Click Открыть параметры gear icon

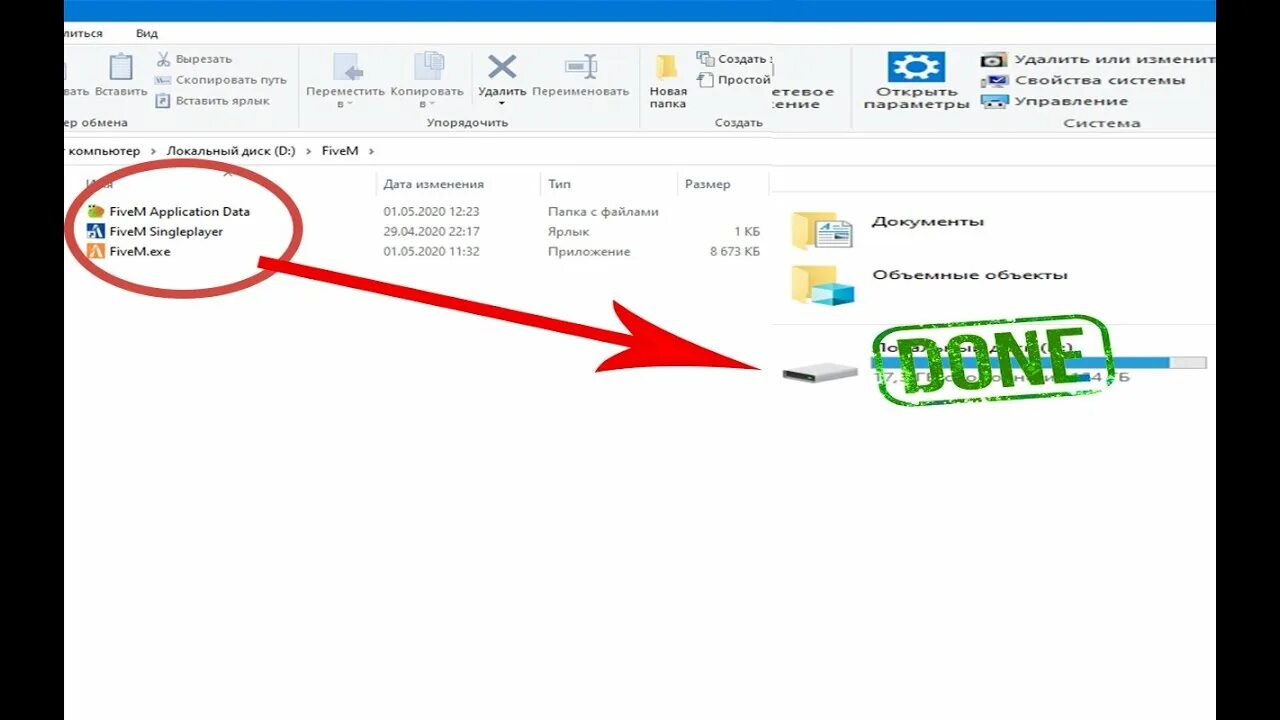pyautogui.click(x=916, y=67)
